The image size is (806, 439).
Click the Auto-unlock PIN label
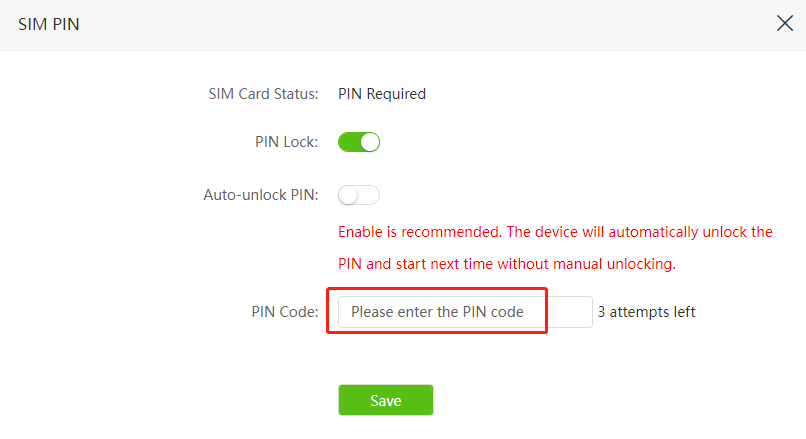[x=261, y=195]
